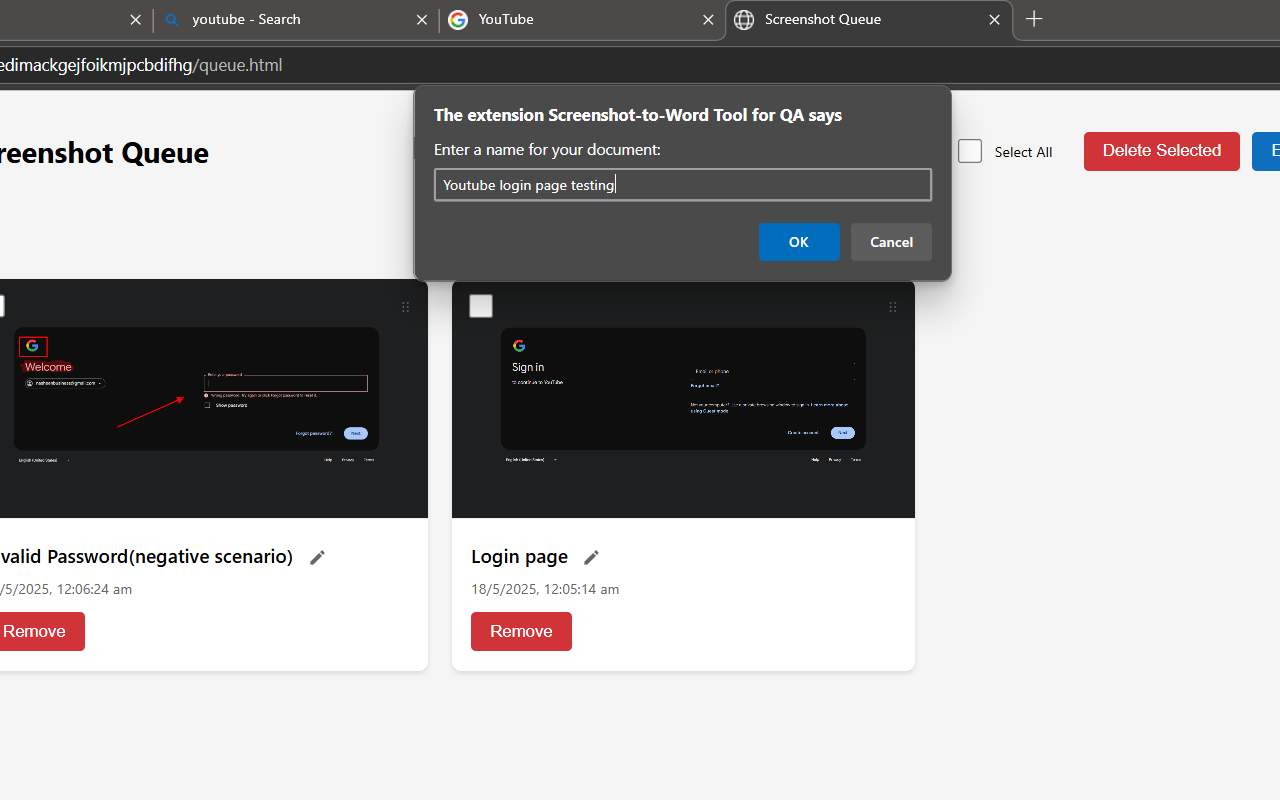Click the Login page title text
Screen dimensions: 1280x800
(520, 557)
